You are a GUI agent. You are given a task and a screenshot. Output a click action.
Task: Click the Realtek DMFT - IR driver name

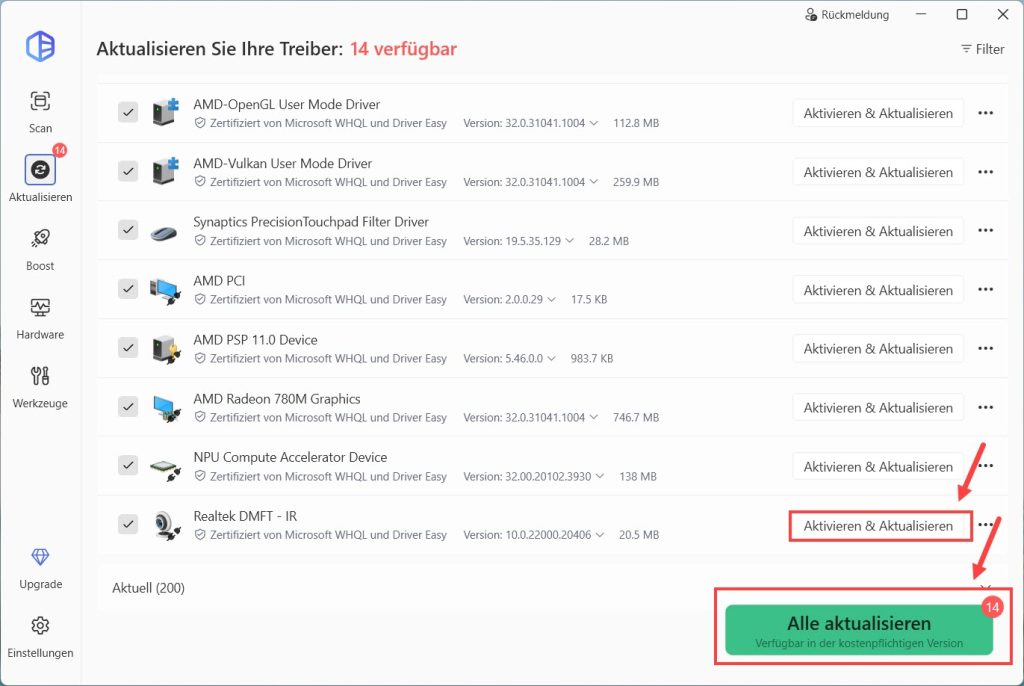click(x=245, y=516)
